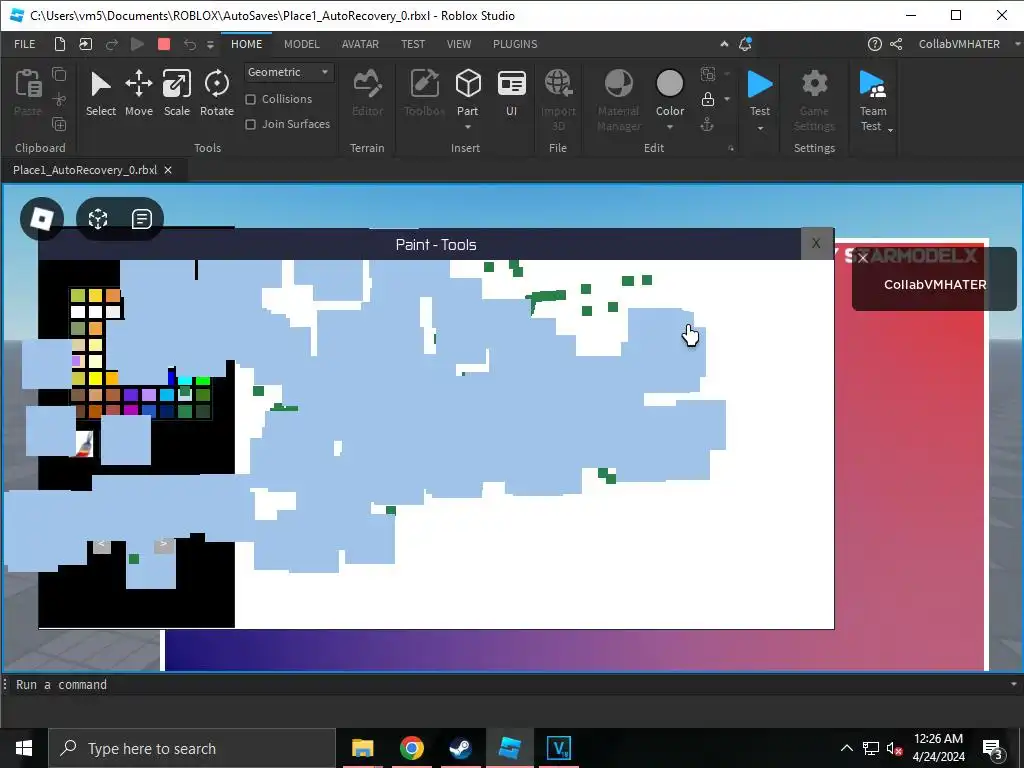Expand the Test dropdown arrow

click(x=760, y=128)
